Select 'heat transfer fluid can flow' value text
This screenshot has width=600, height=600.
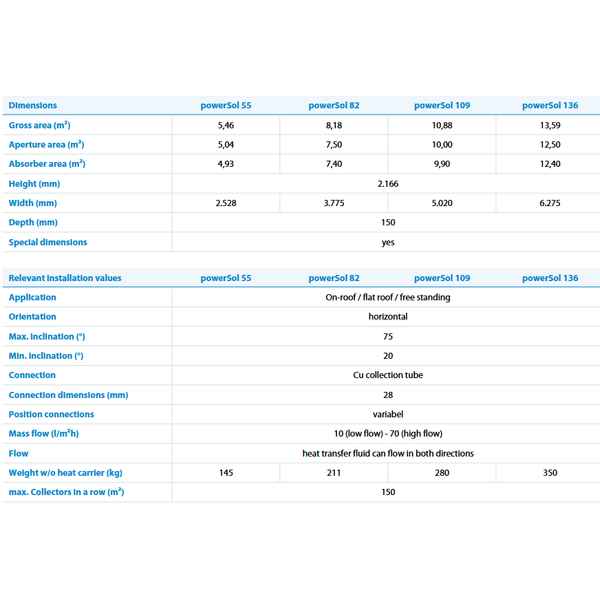tap(354, 454)
